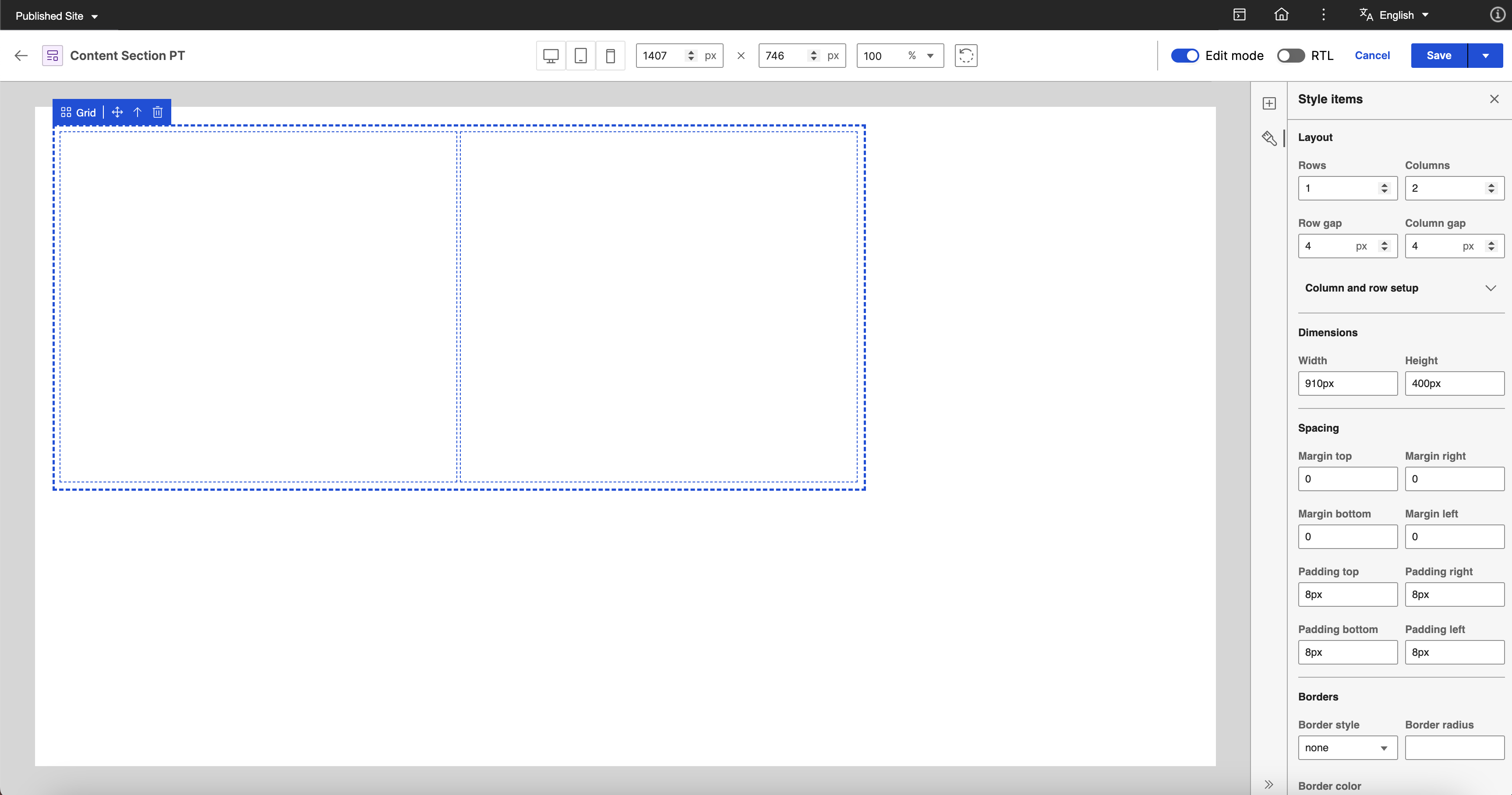Viewport: 1512px width, 795px height.
Task: Select parent element with up arrow
Action: tap(138, 112)
